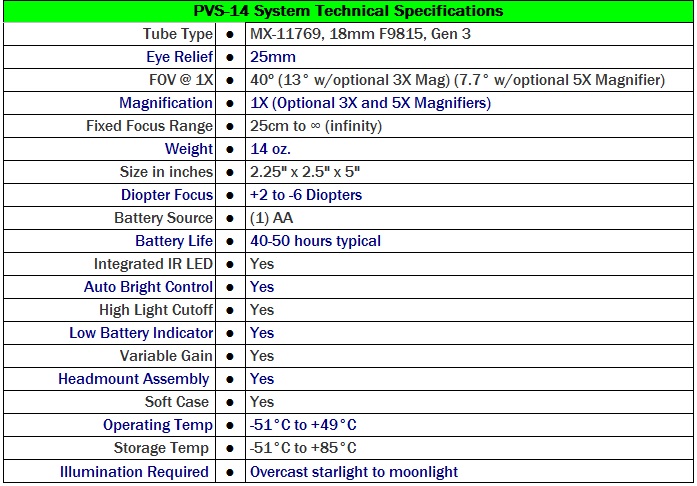Click the '+2 to -6 Diopters' value
This screenshot has height=486, width=697.
pyautogui.click(x=306, y=195)
